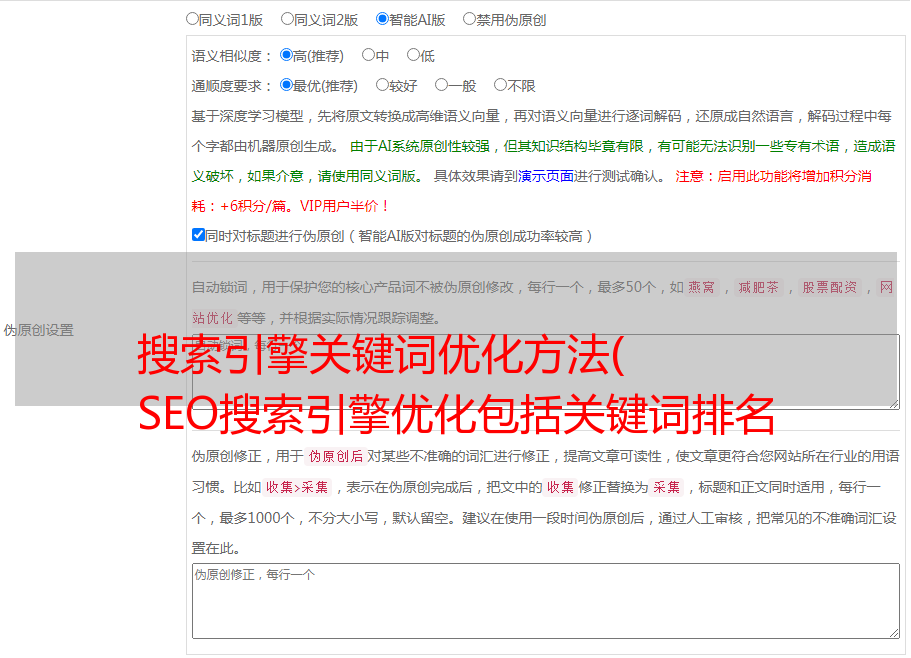The image size is (911, 658).
Task: Click the 自动锁词 textarea
Action: point(546,372)
